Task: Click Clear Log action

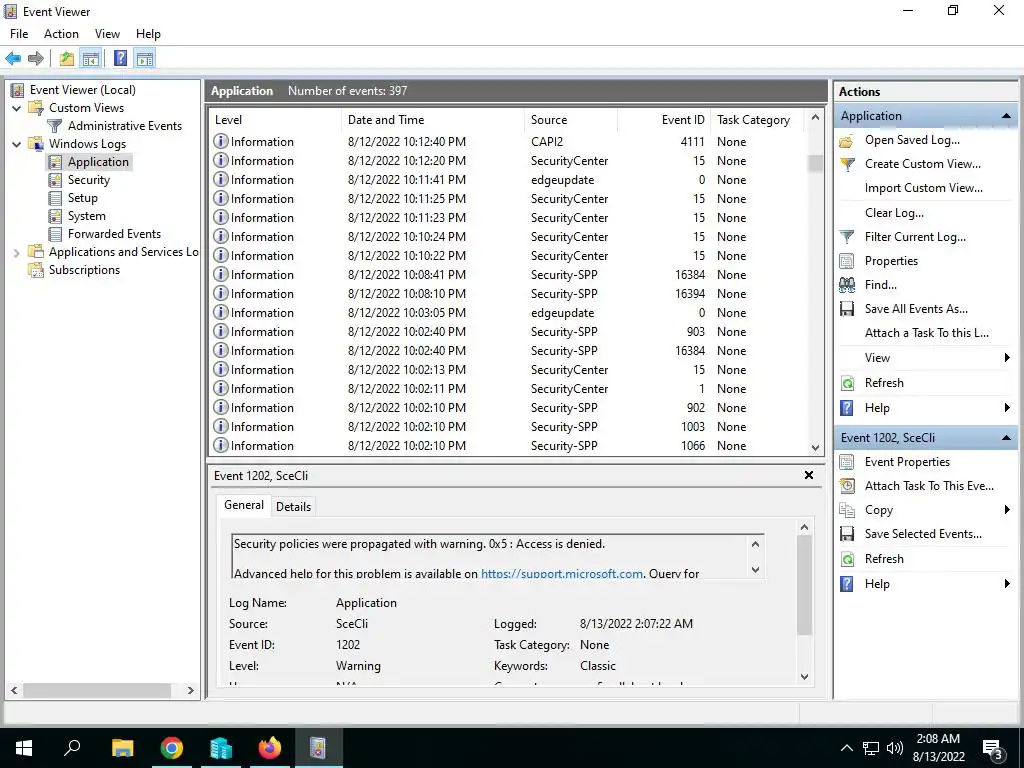Action: click(x=894, y=213)
